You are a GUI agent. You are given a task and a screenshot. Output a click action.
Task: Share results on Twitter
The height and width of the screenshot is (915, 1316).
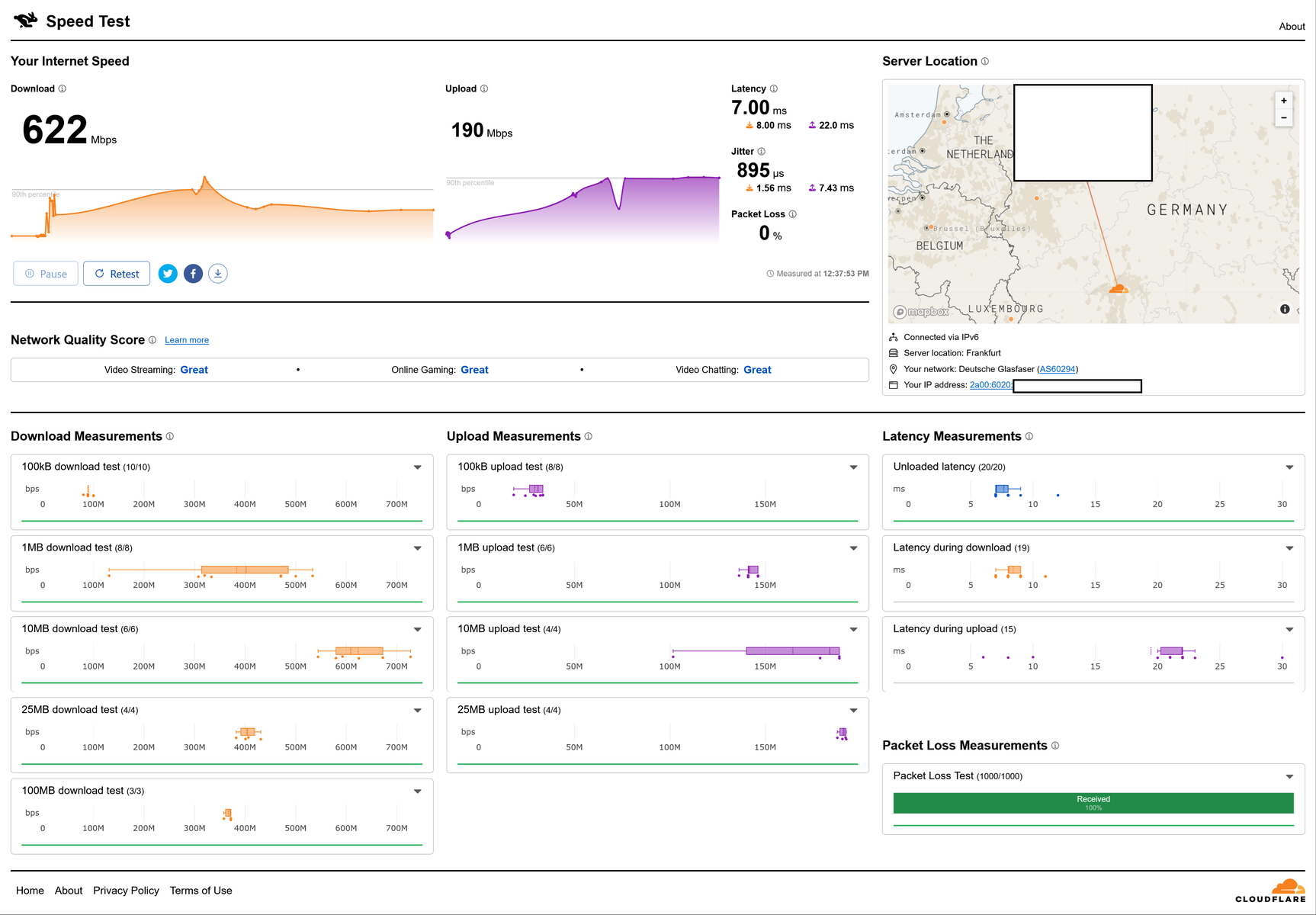168,274
